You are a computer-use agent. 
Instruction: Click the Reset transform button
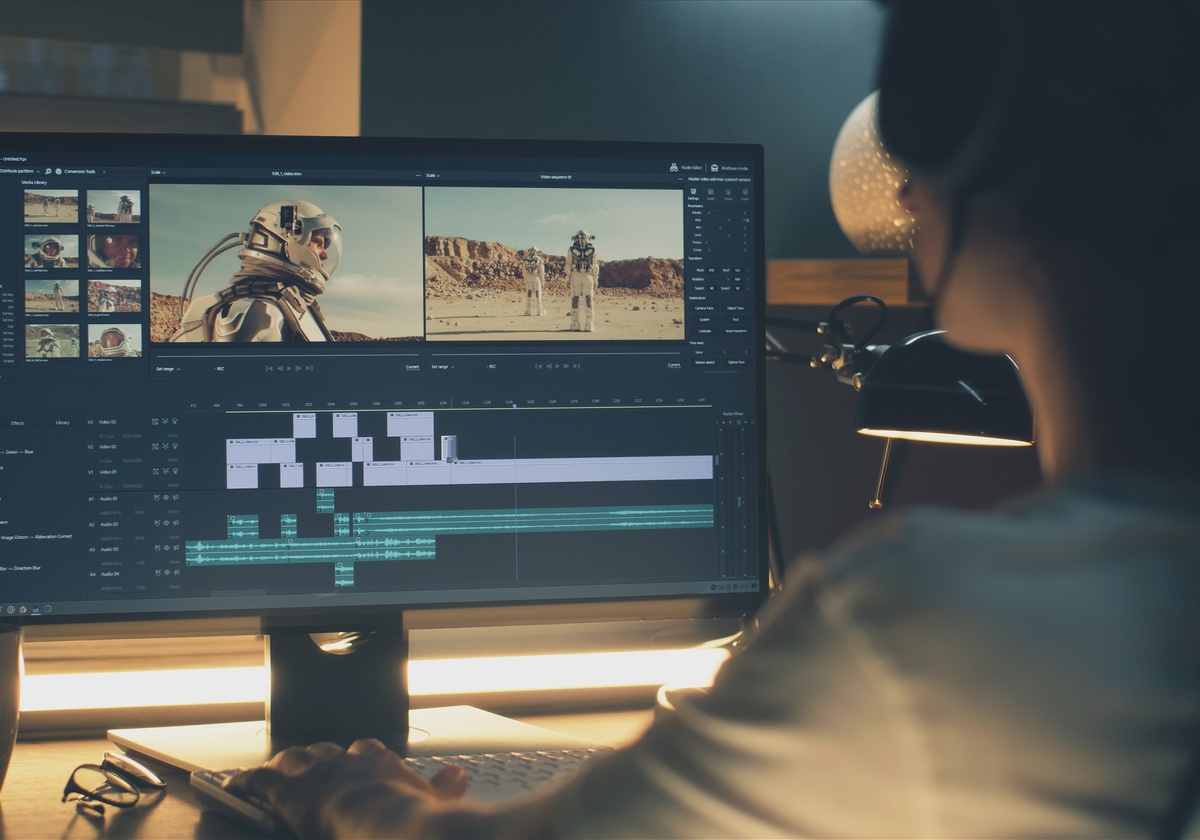[735, 331]
